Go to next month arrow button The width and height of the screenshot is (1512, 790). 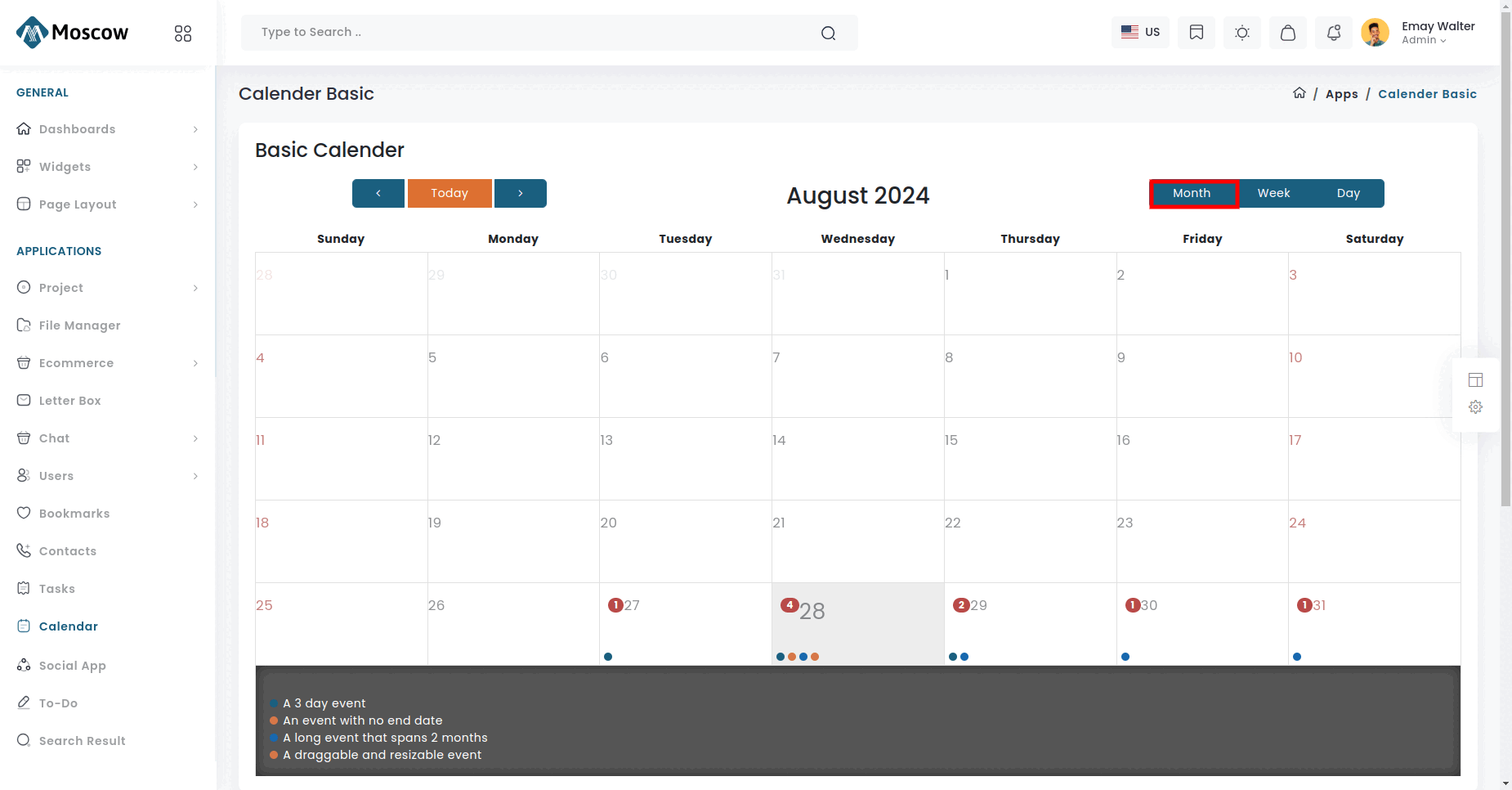[x=521, y=194]
